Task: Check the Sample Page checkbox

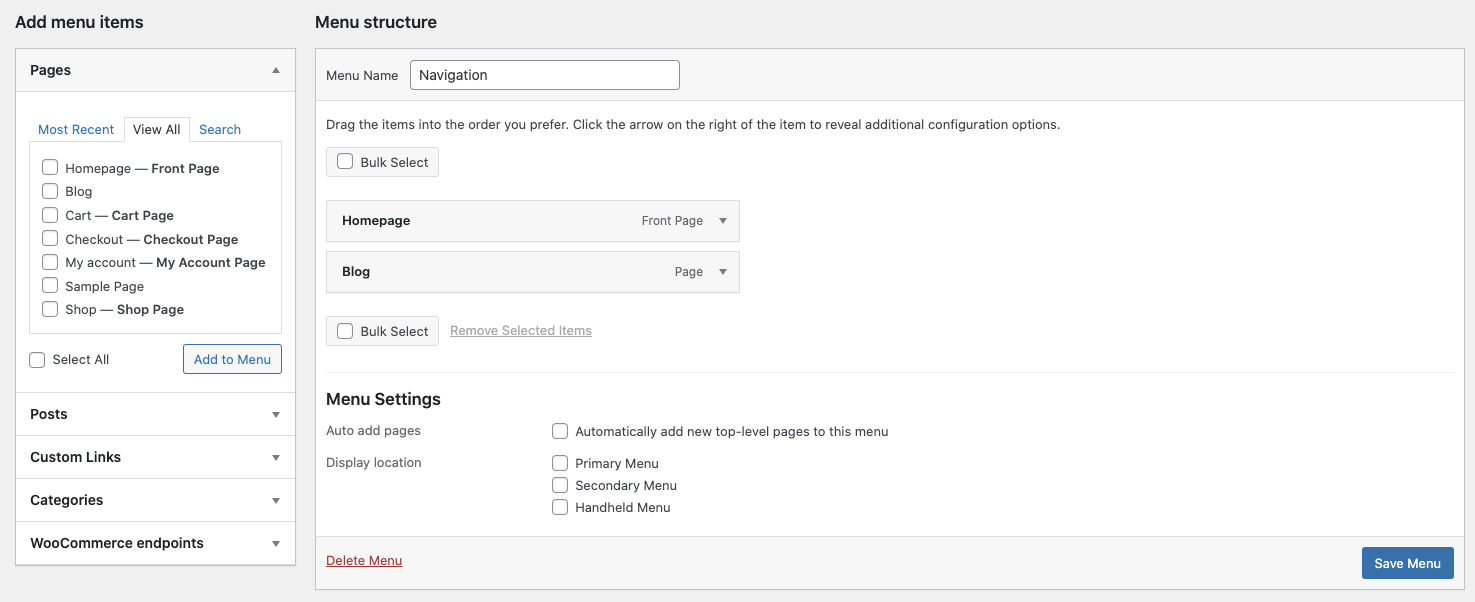Action: [50, 286]
